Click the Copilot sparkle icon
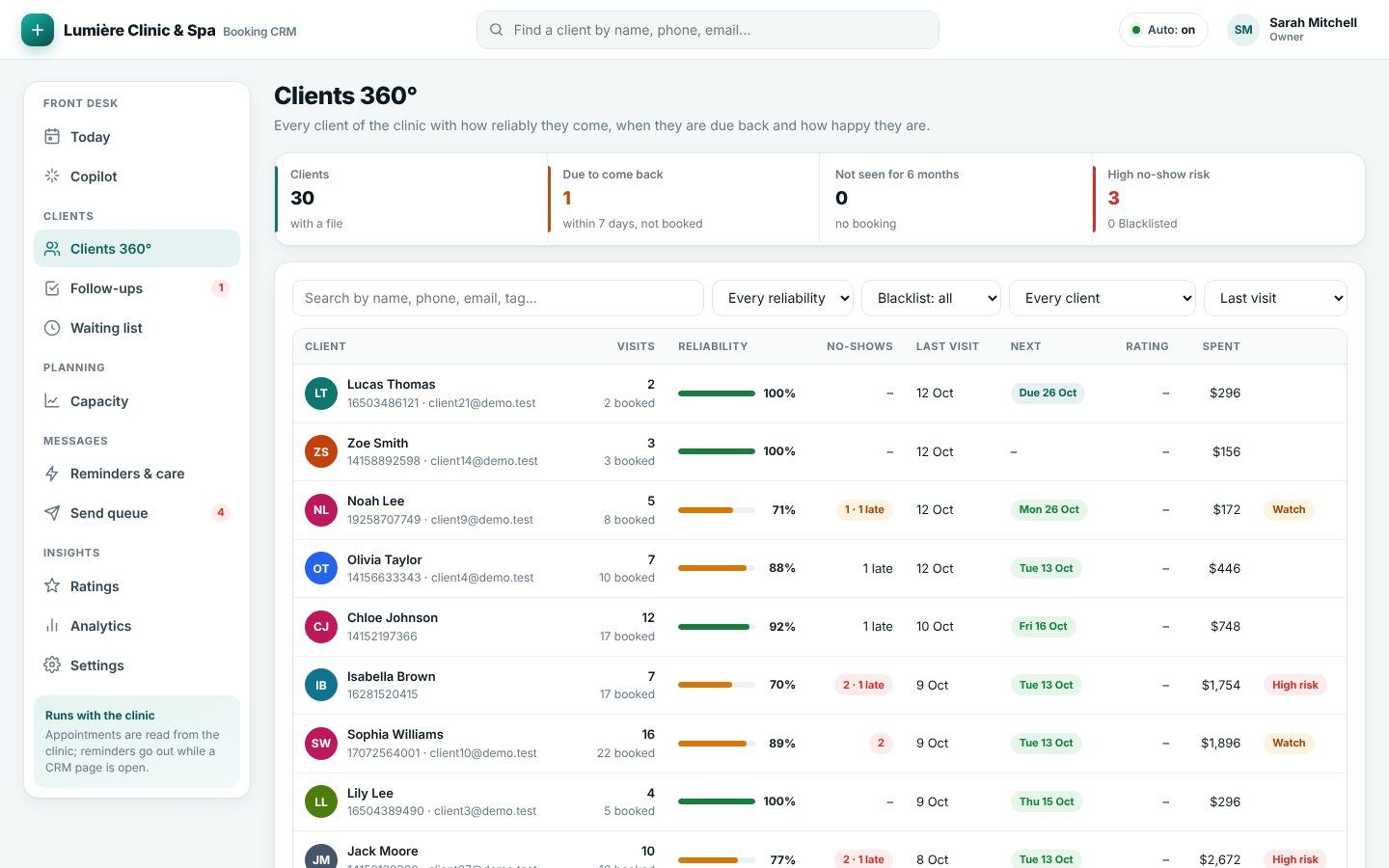The height and width of the screenshot is (868, 1389). point(52,176)
